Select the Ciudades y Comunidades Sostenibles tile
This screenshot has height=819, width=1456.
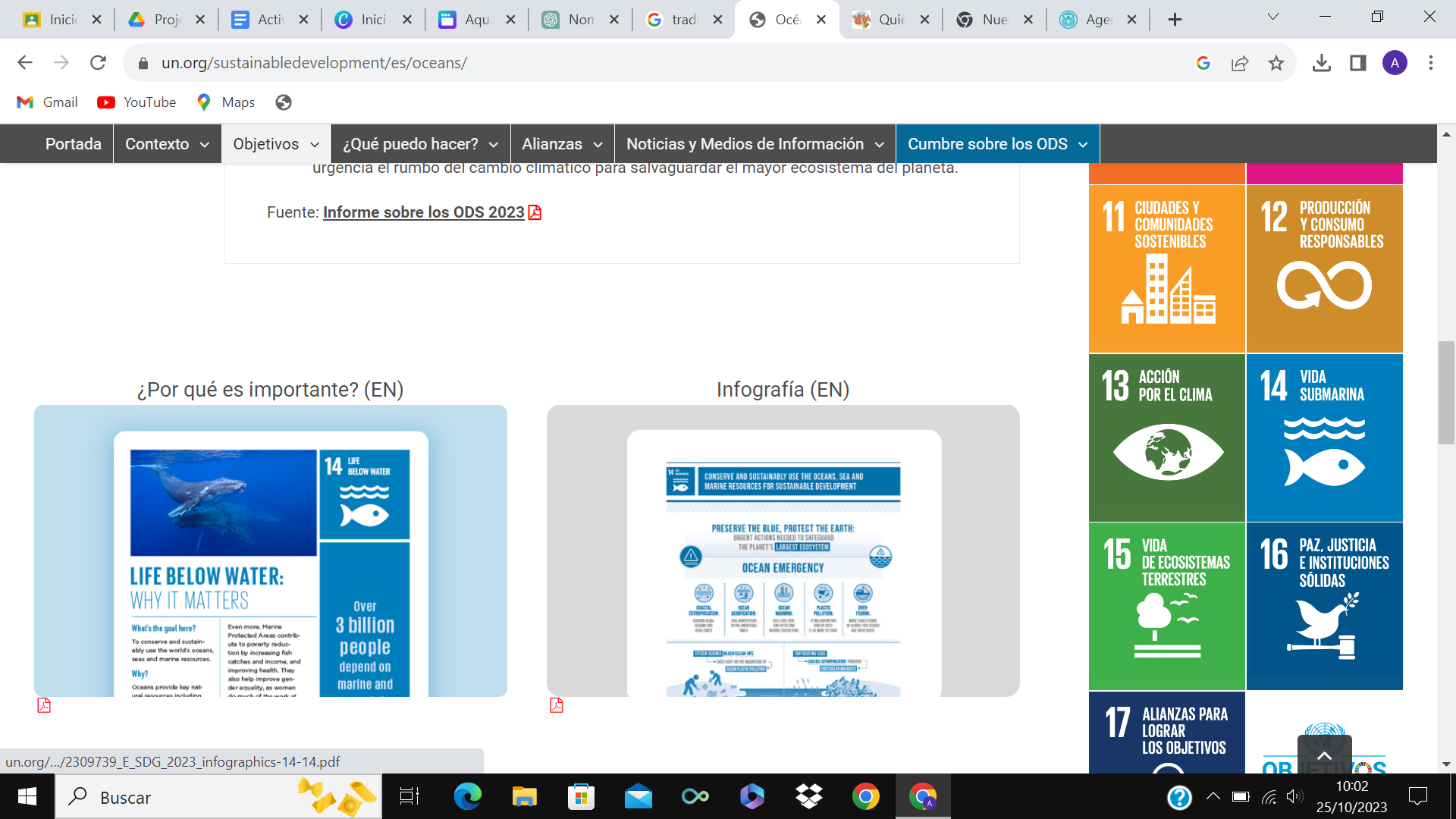click(x=1166, y=268)
